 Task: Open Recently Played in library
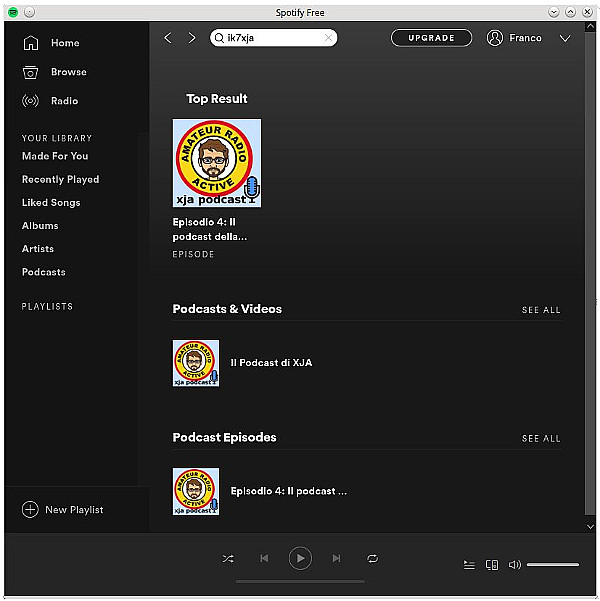coord(61,179)
